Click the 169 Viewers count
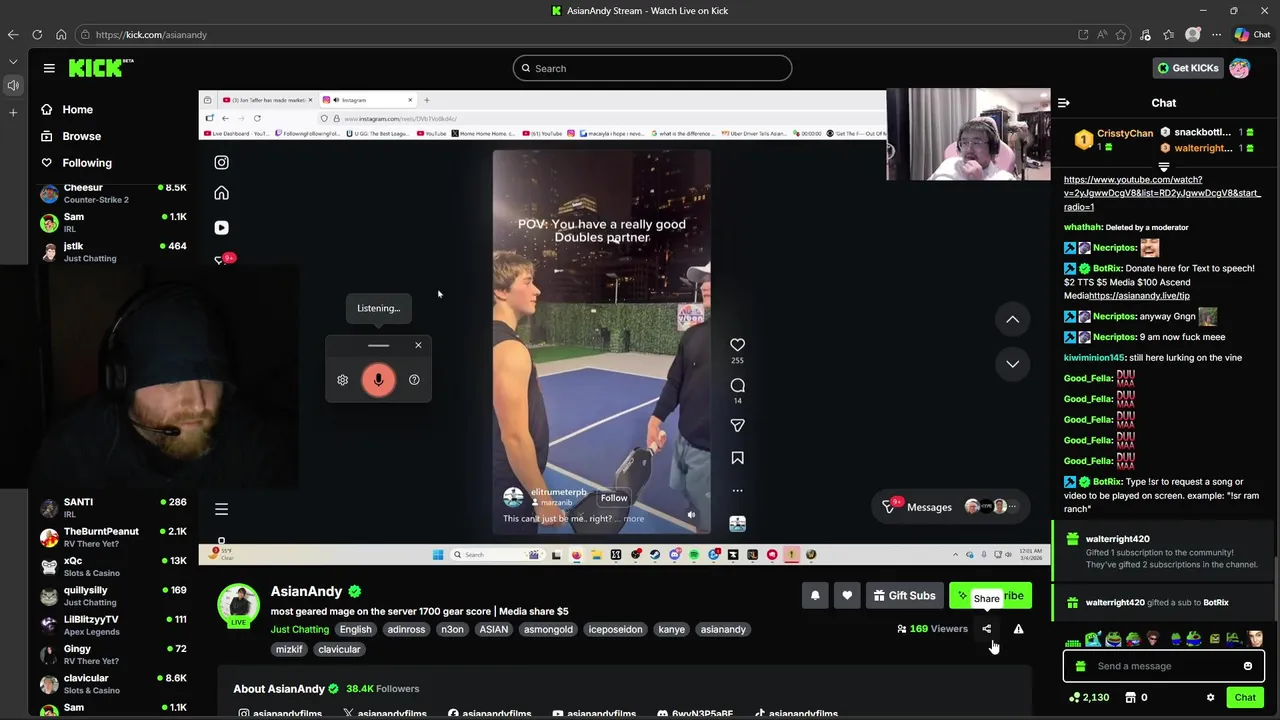 [x=932, y=629]
